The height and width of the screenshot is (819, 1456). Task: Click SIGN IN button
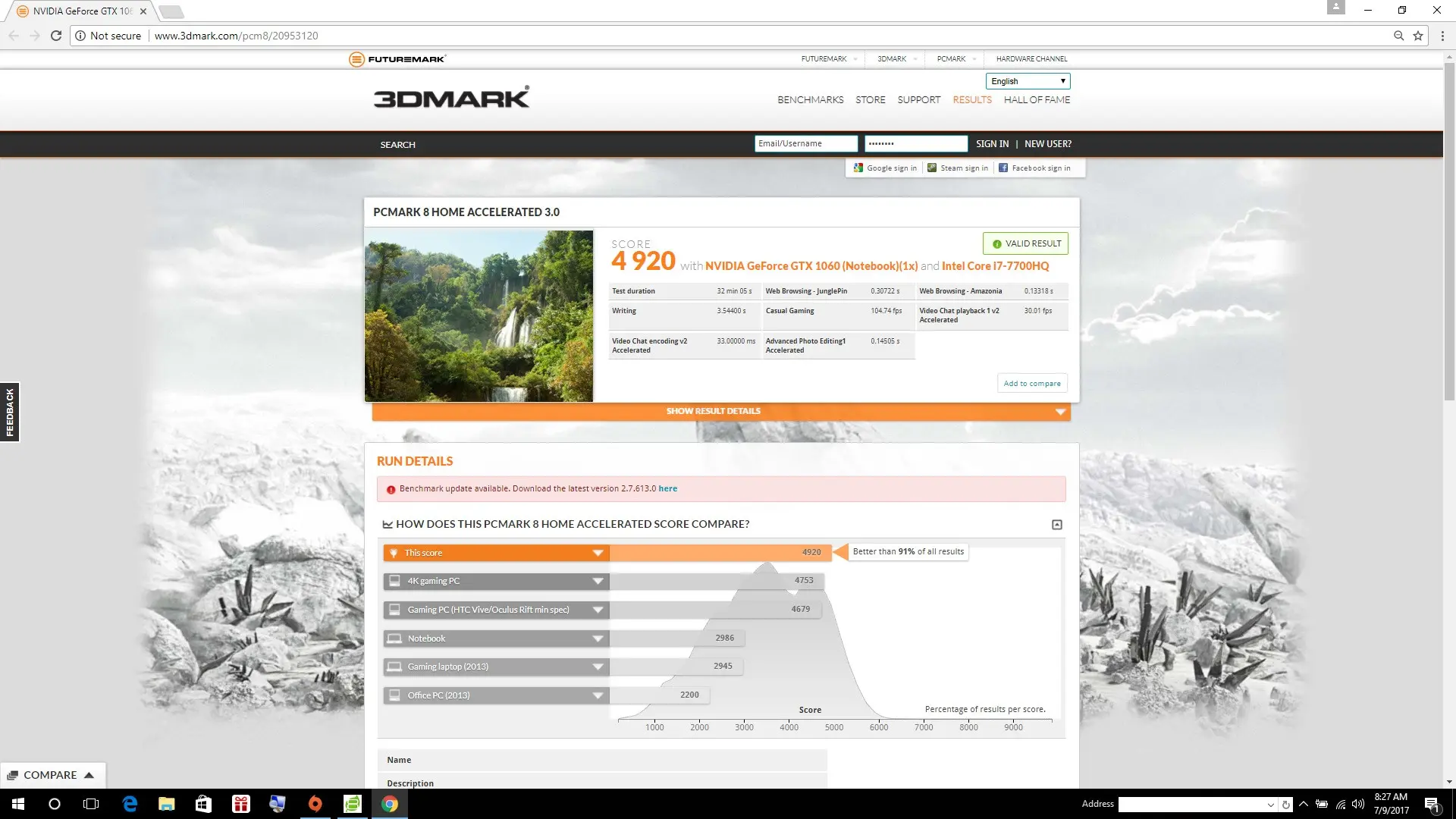(x=992, y=144)
